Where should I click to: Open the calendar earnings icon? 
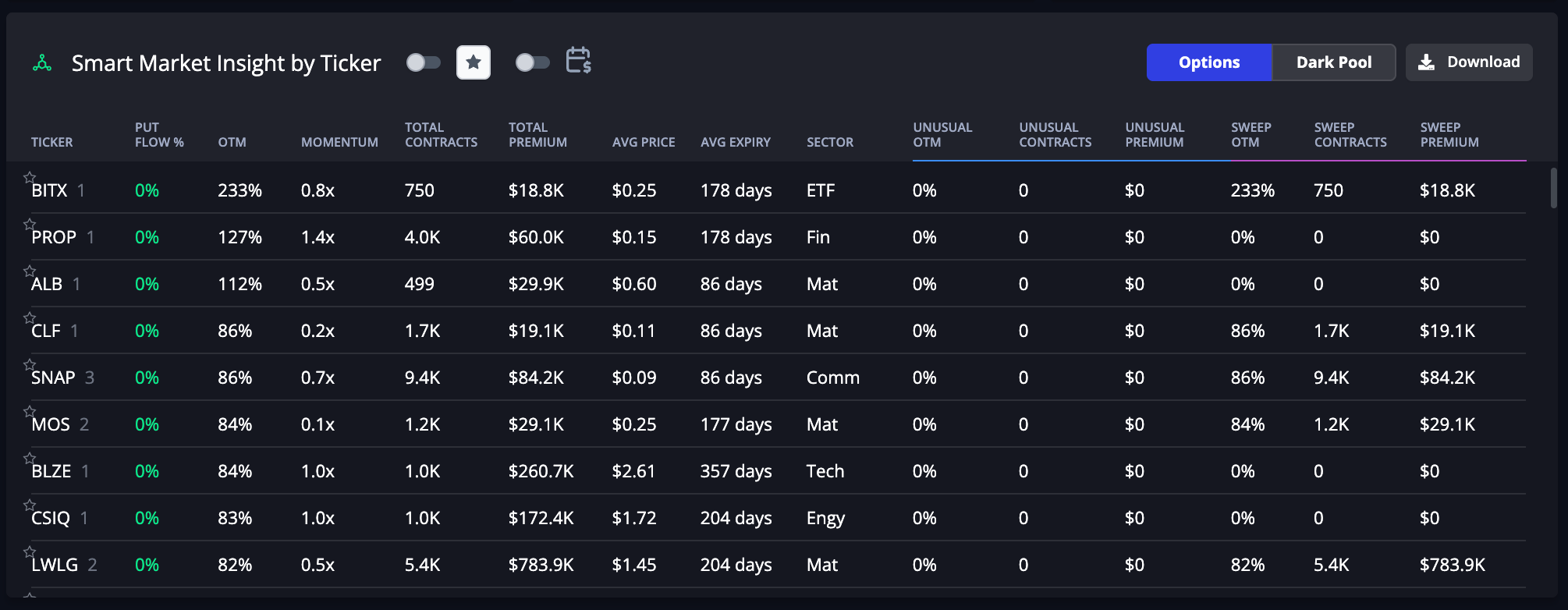pos(578,60)
